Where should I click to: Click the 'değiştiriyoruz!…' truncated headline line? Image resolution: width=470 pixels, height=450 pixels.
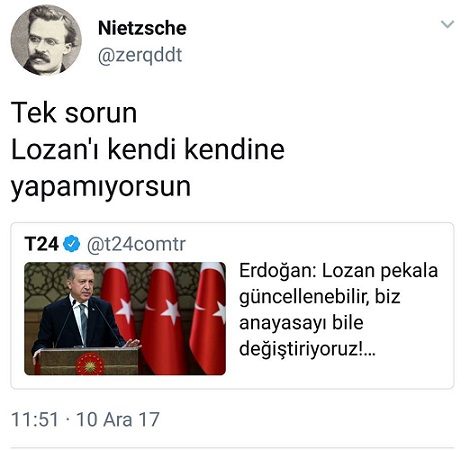tap(307, 349)
